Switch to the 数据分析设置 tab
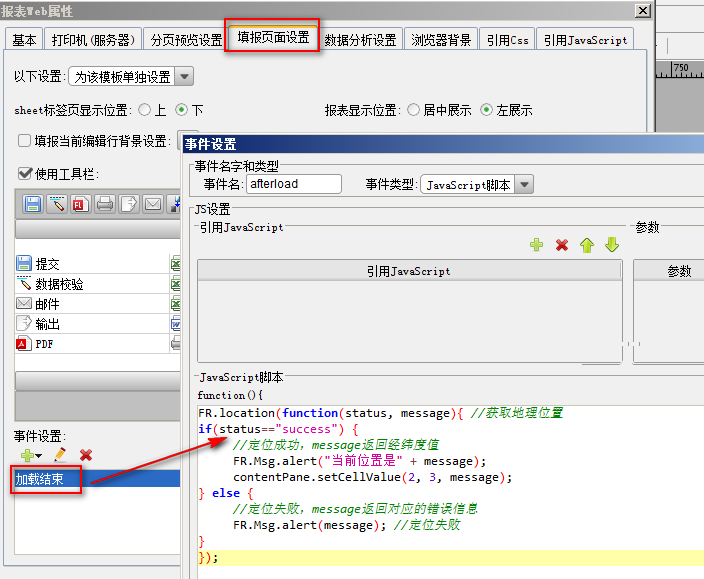 pyautogui.click(x=361, y=40)
